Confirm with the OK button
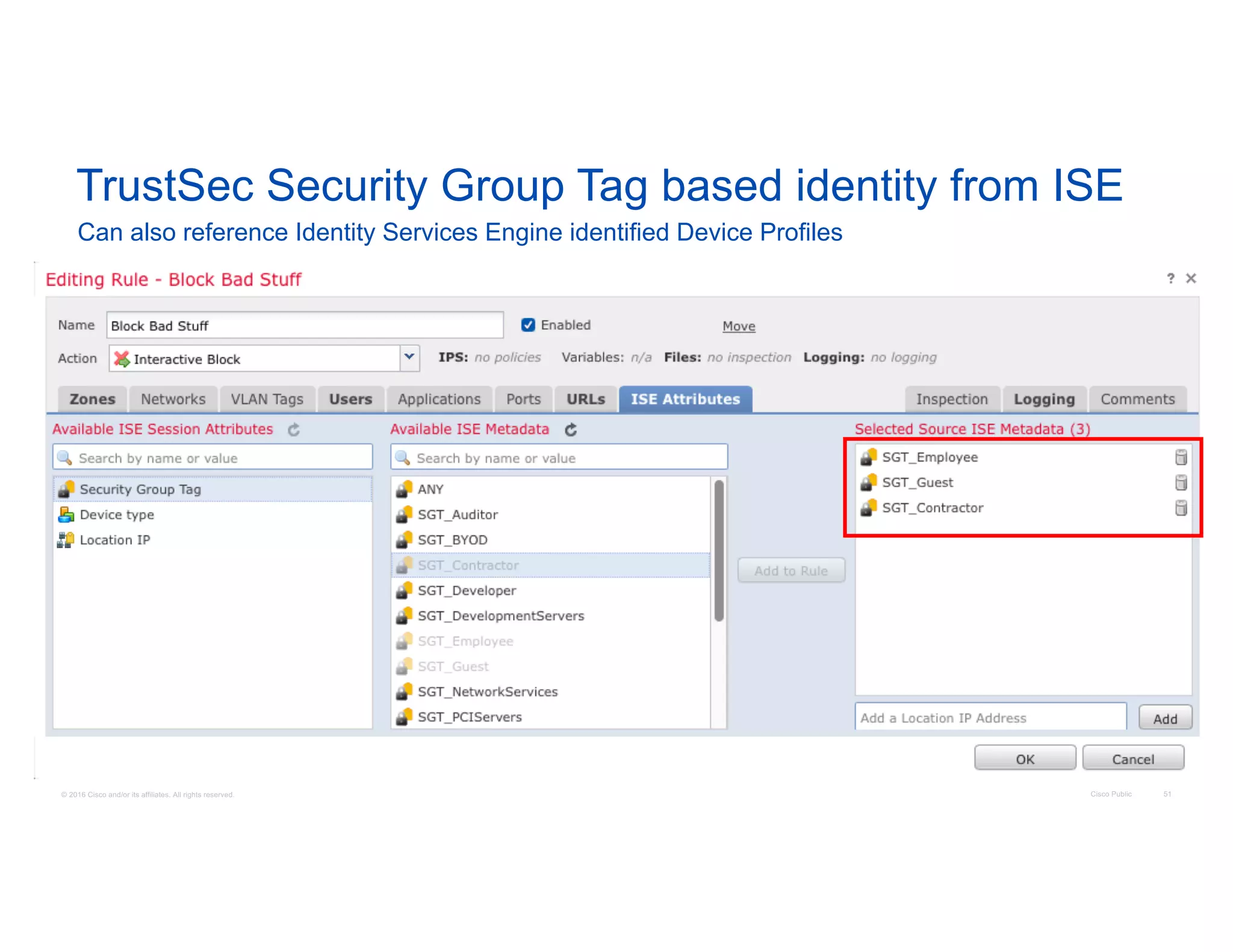Screen dimensions: 1233x952 pos(1025,759)
